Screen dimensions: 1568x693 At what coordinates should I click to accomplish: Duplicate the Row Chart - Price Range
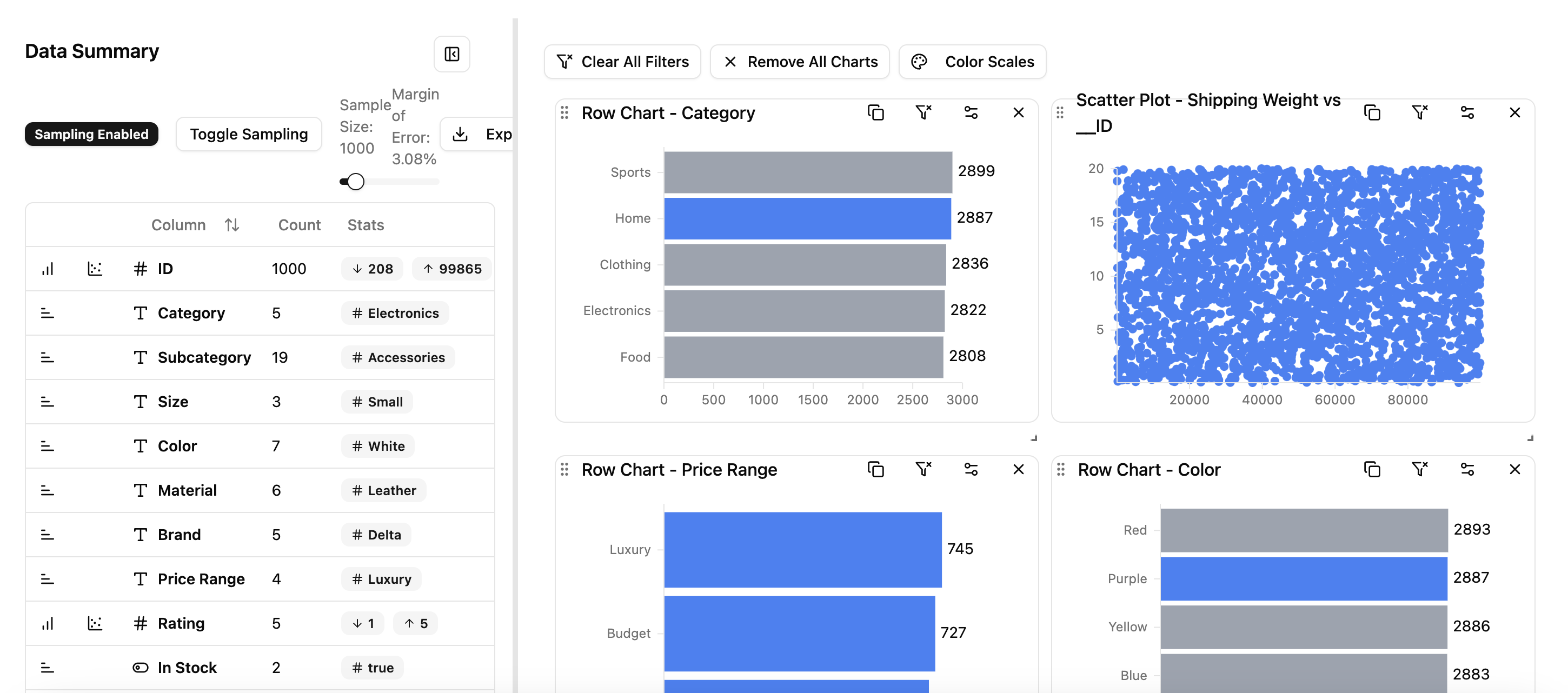click(875, 470)
